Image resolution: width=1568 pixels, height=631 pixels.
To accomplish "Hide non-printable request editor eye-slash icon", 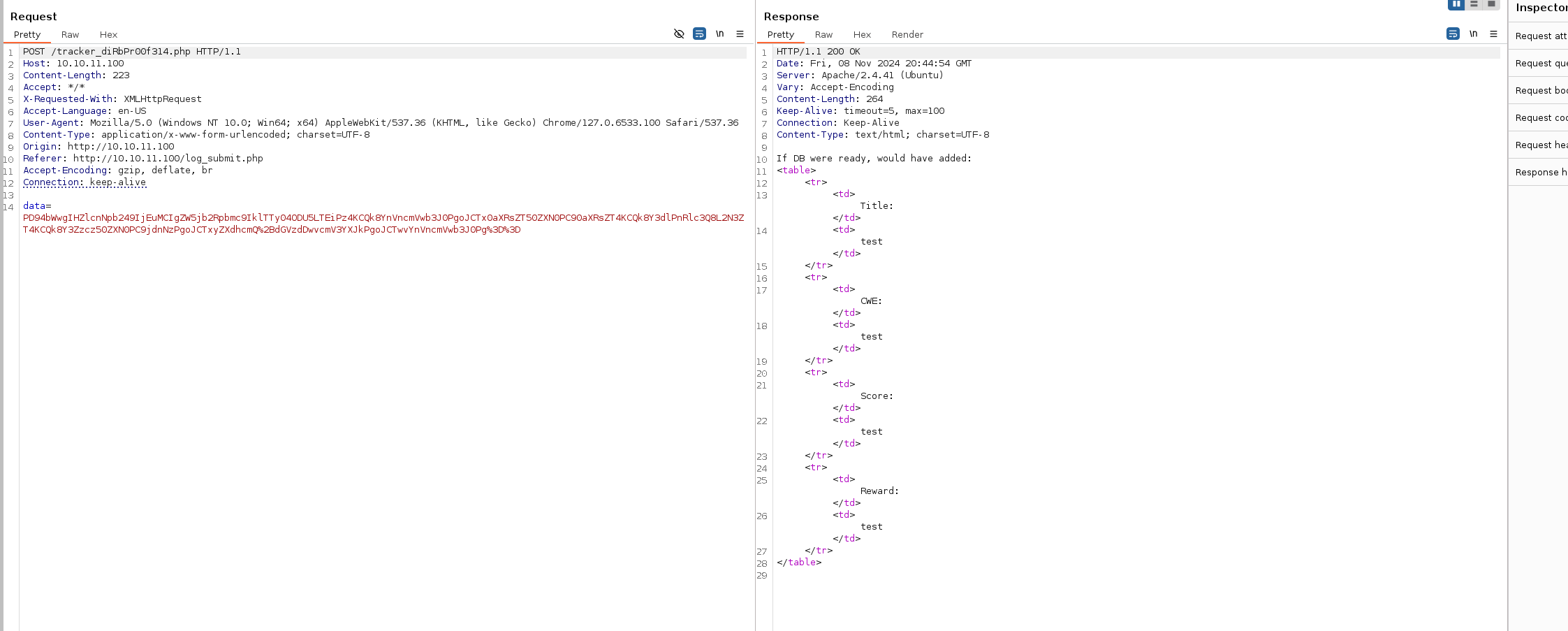I will click(678, 34).
